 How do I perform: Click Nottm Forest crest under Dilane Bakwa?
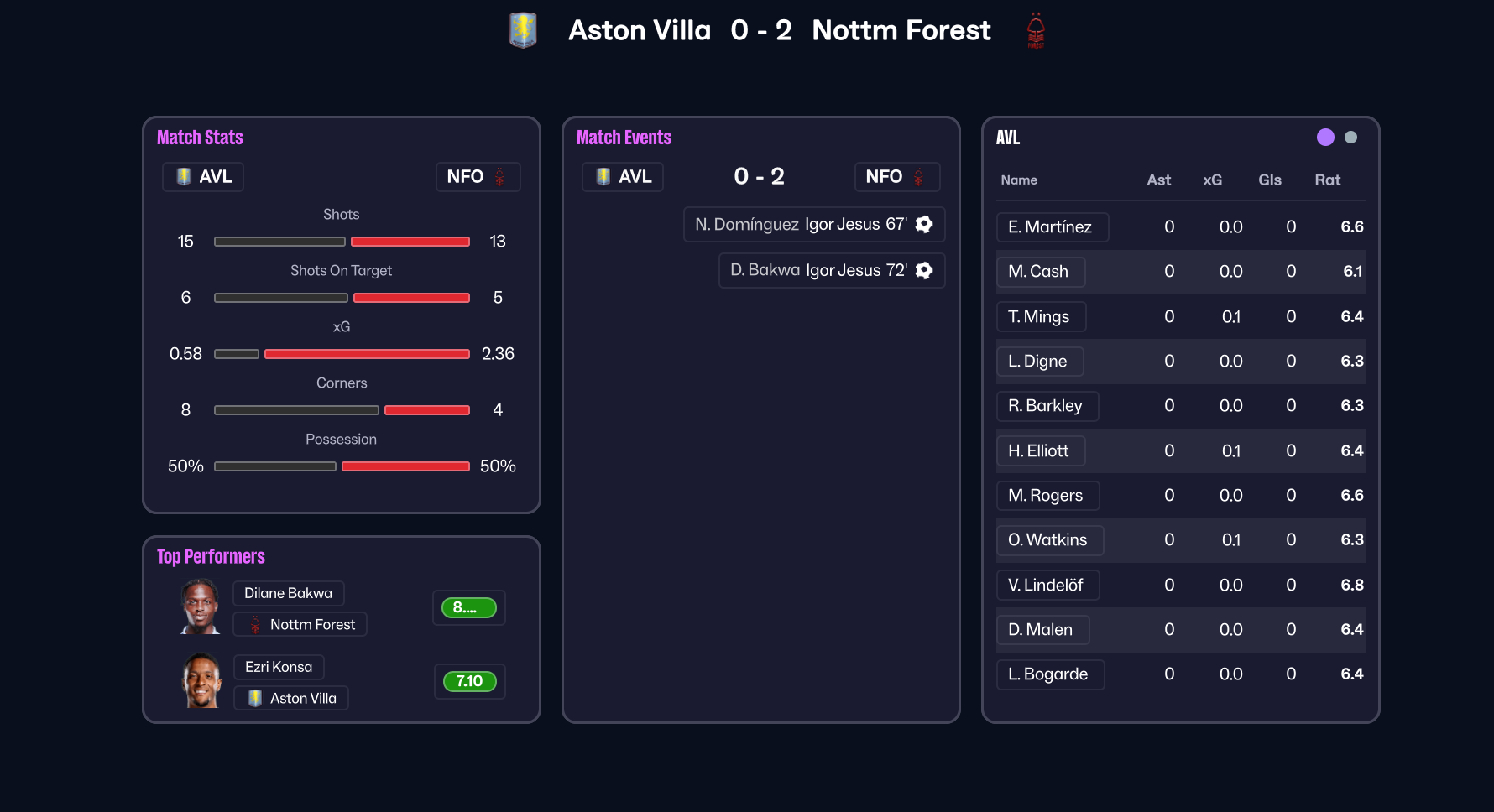[255, 625]
